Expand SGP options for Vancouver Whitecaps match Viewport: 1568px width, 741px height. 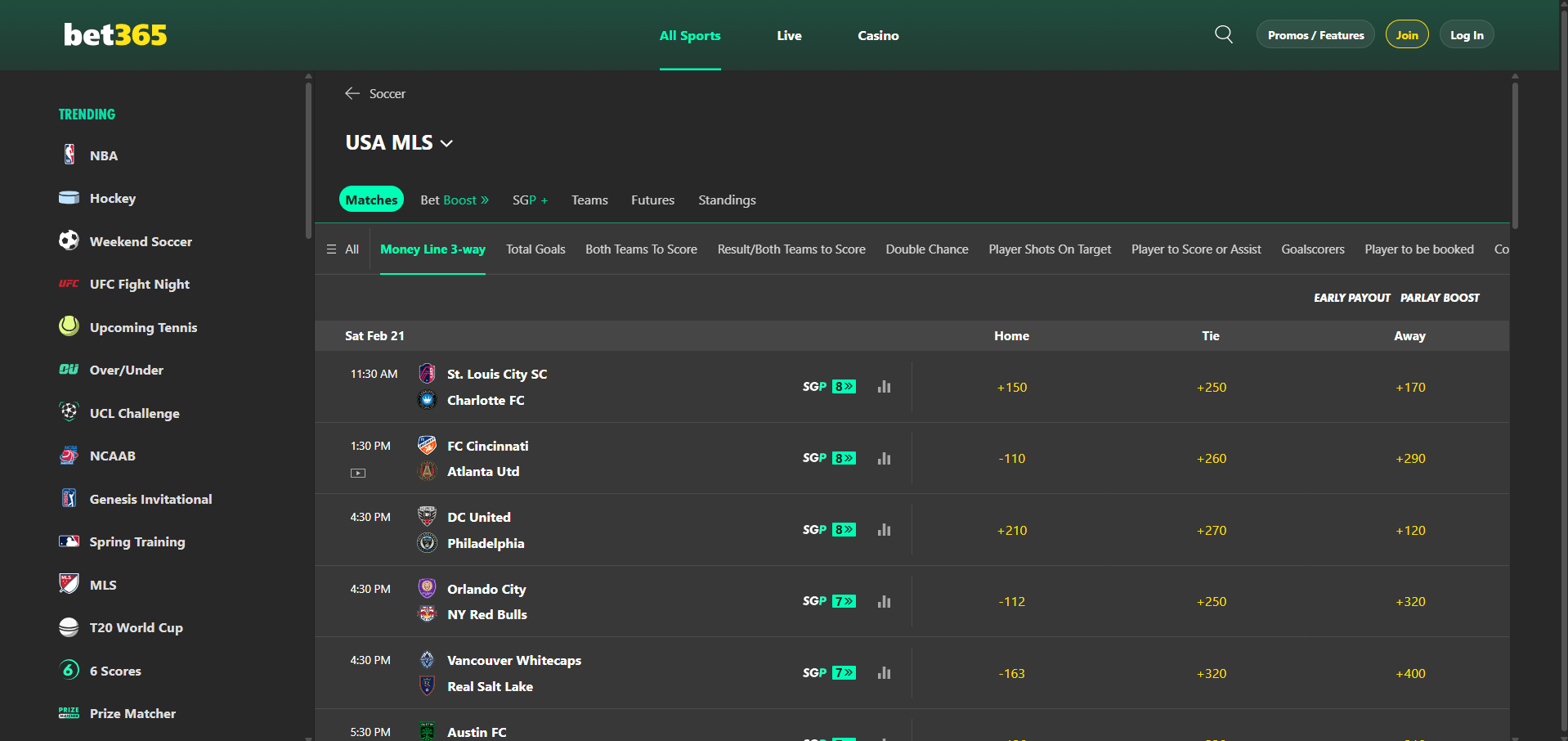(x=844, y=672)
